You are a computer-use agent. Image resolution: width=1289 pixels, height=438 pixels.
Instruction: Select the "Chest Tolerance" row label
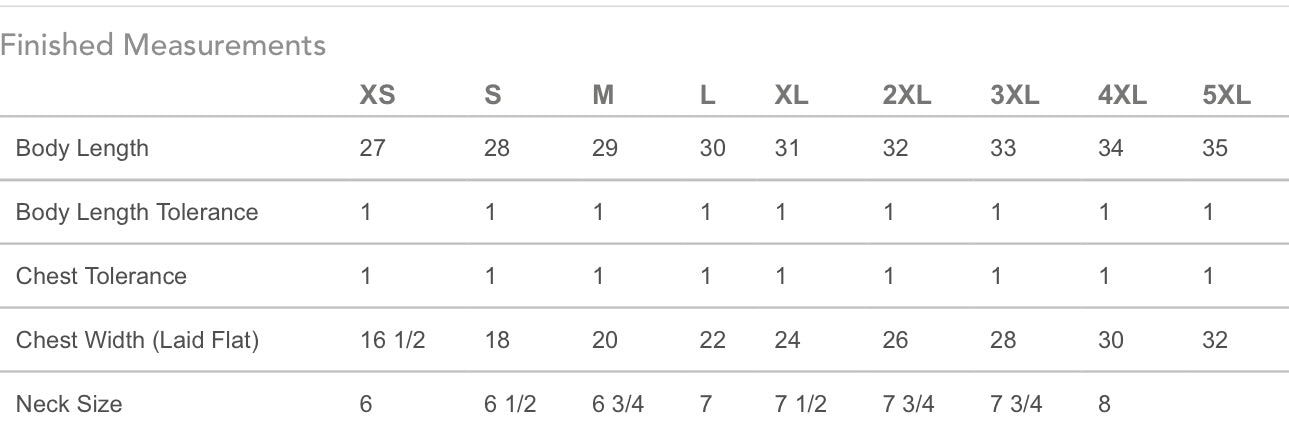coord(101,276)
